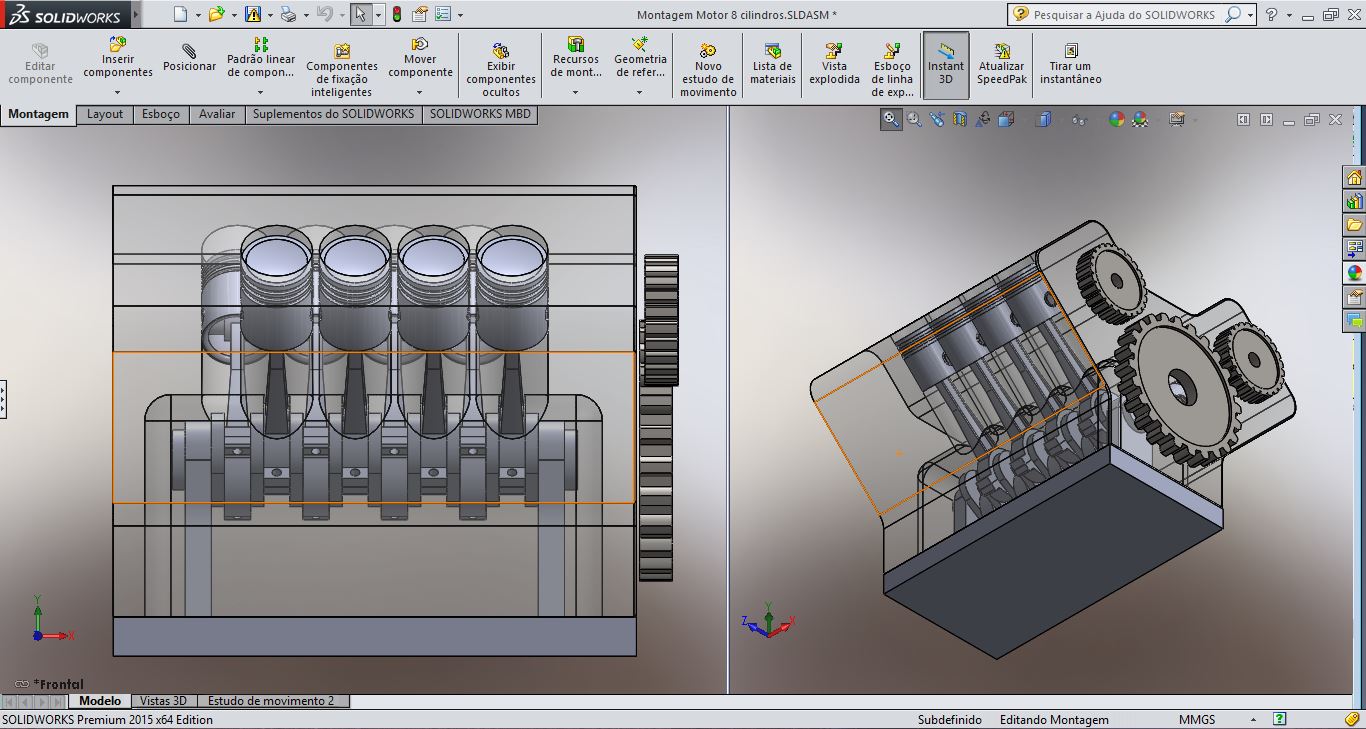Open the Estudo de movimento 2 tab
Image resolution: width=1366 pixels, height=729 pixels.
[x=271, y=701]
